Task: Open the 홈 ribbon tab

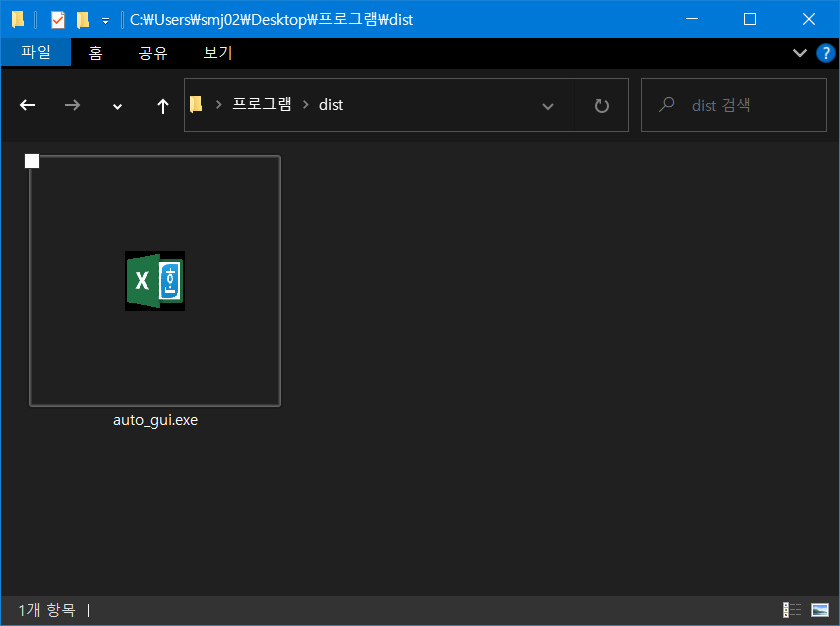Action: point(95,53)
